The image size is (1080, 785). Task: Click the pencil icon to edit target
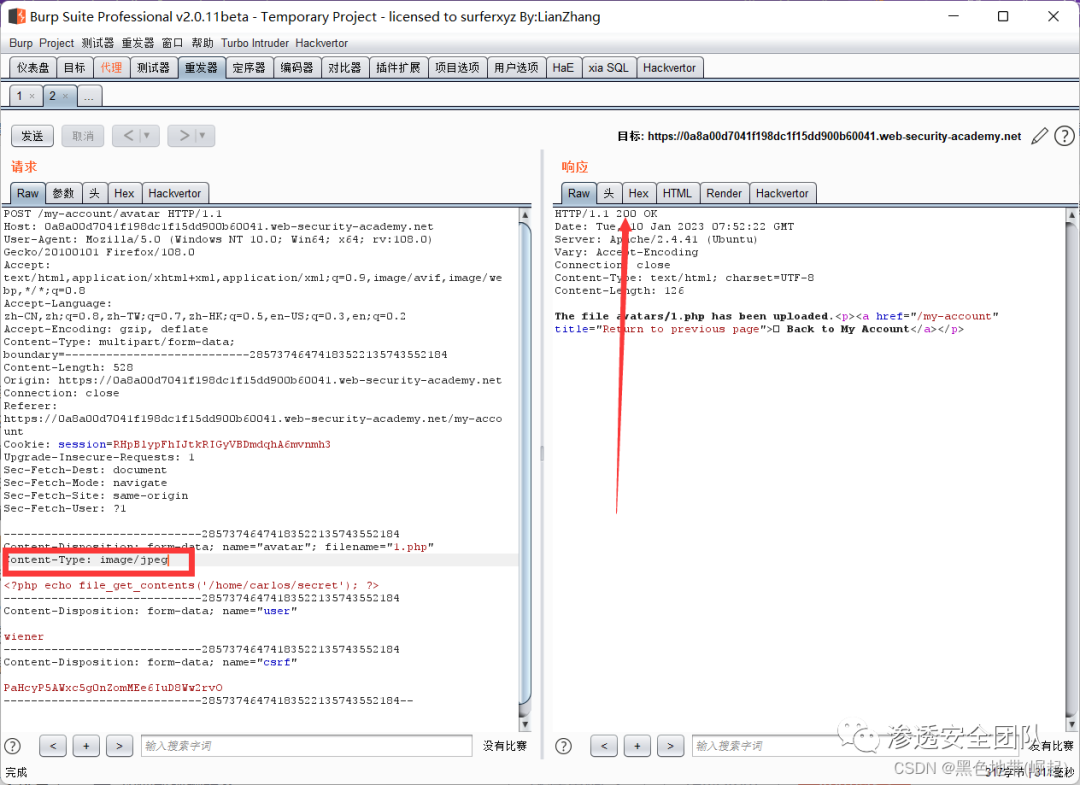click(x=1039, y=136)
